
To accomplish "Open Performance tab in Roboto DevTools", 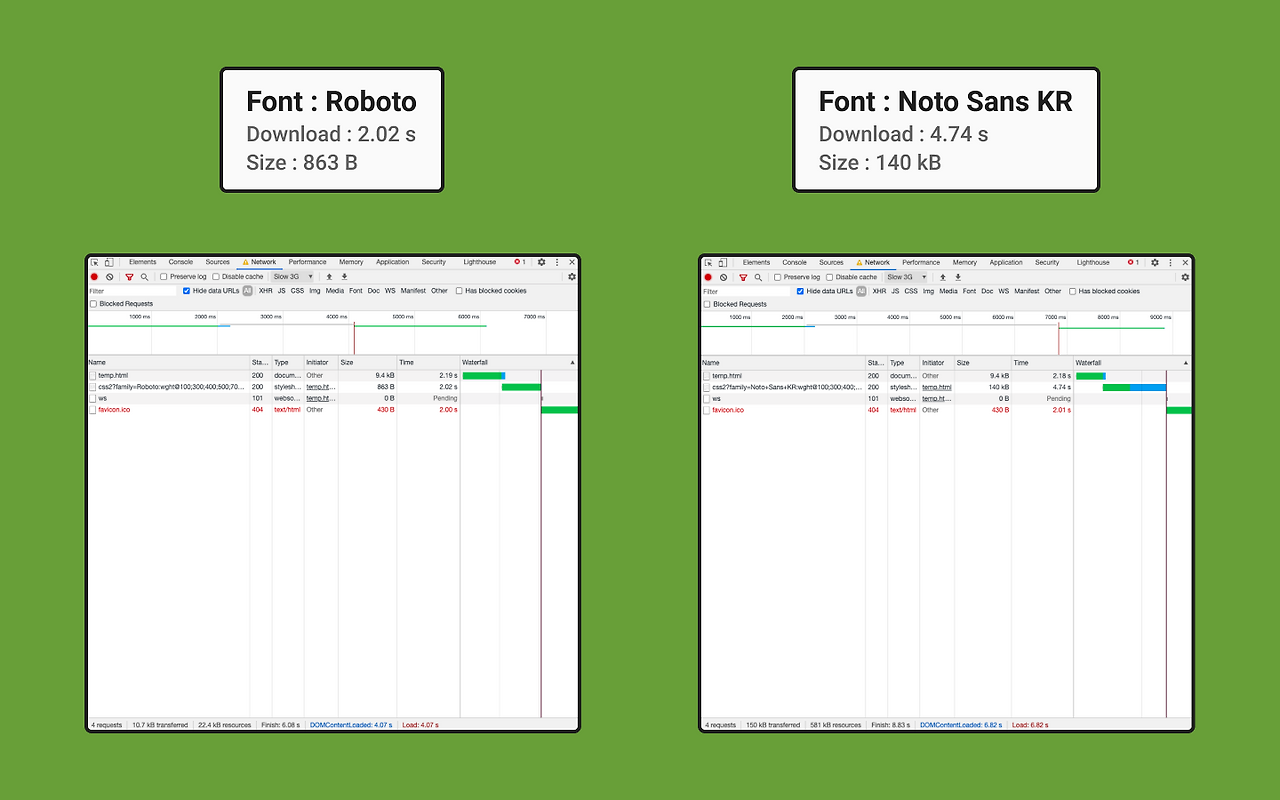I will [x=308, y=262].
